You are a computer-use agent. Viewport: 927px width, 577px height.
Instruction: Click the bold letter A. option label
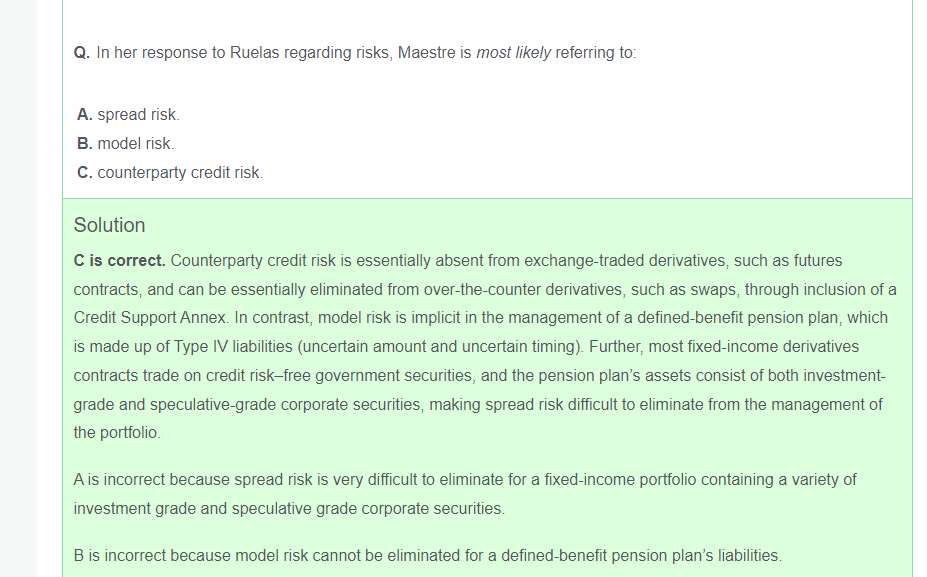pyautogui.click(x=85, y=114)
